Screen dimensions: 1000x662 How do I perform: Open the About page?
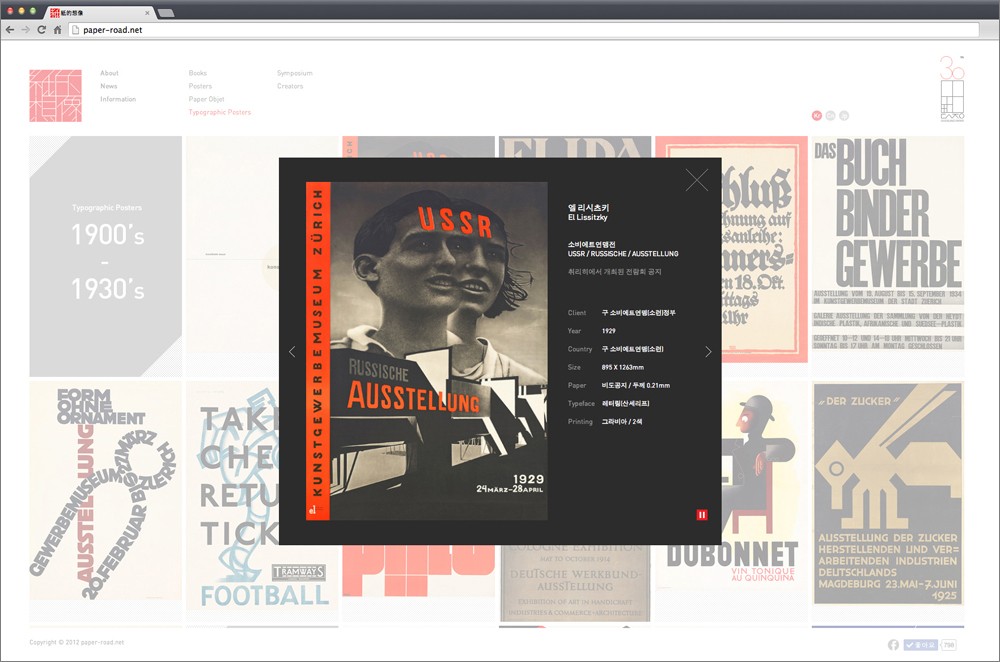(109, 73)
